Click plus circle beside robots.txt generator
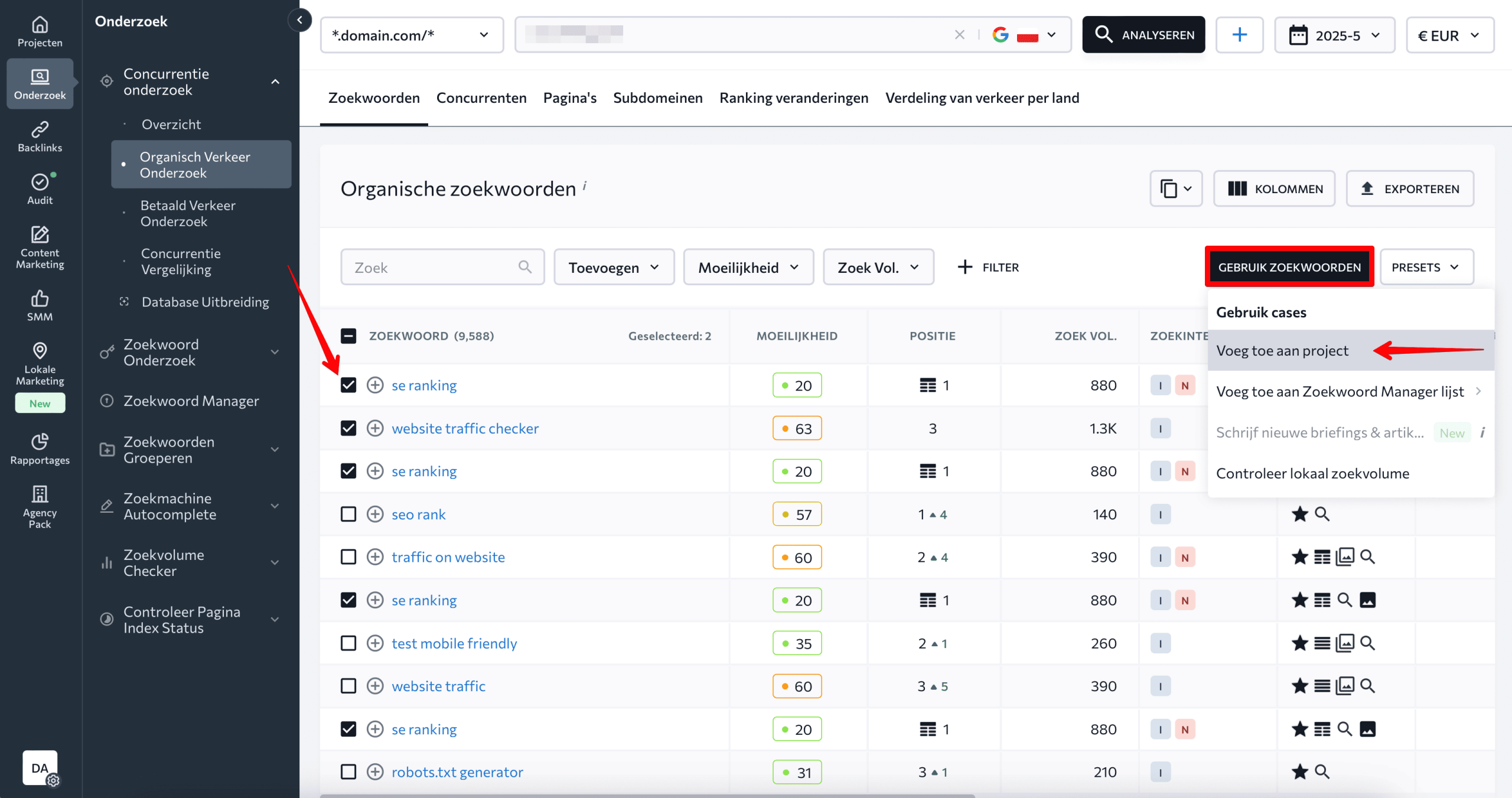 point(375,772)
